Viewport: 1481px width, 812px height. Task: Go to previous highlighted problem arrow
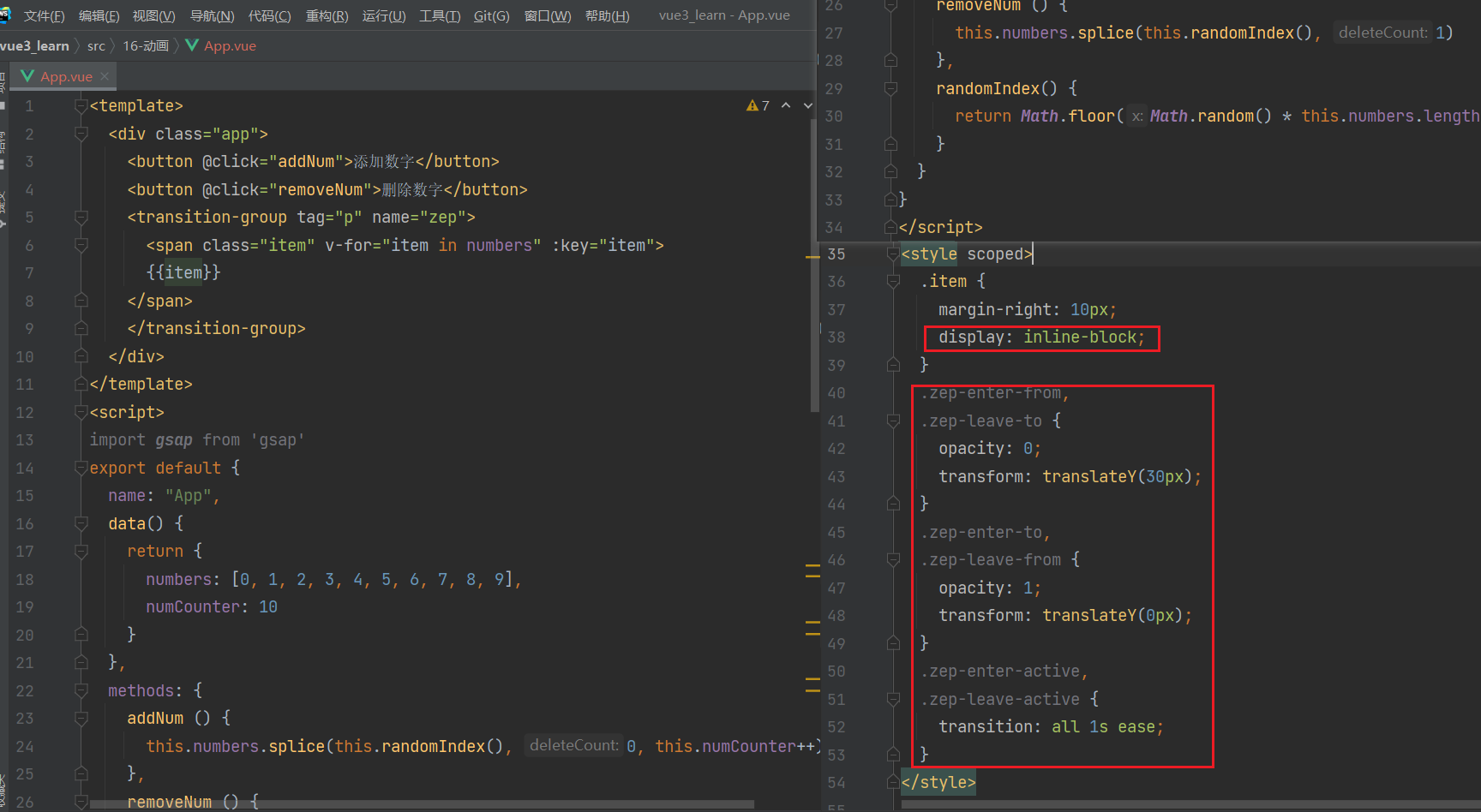click(786, 105)
